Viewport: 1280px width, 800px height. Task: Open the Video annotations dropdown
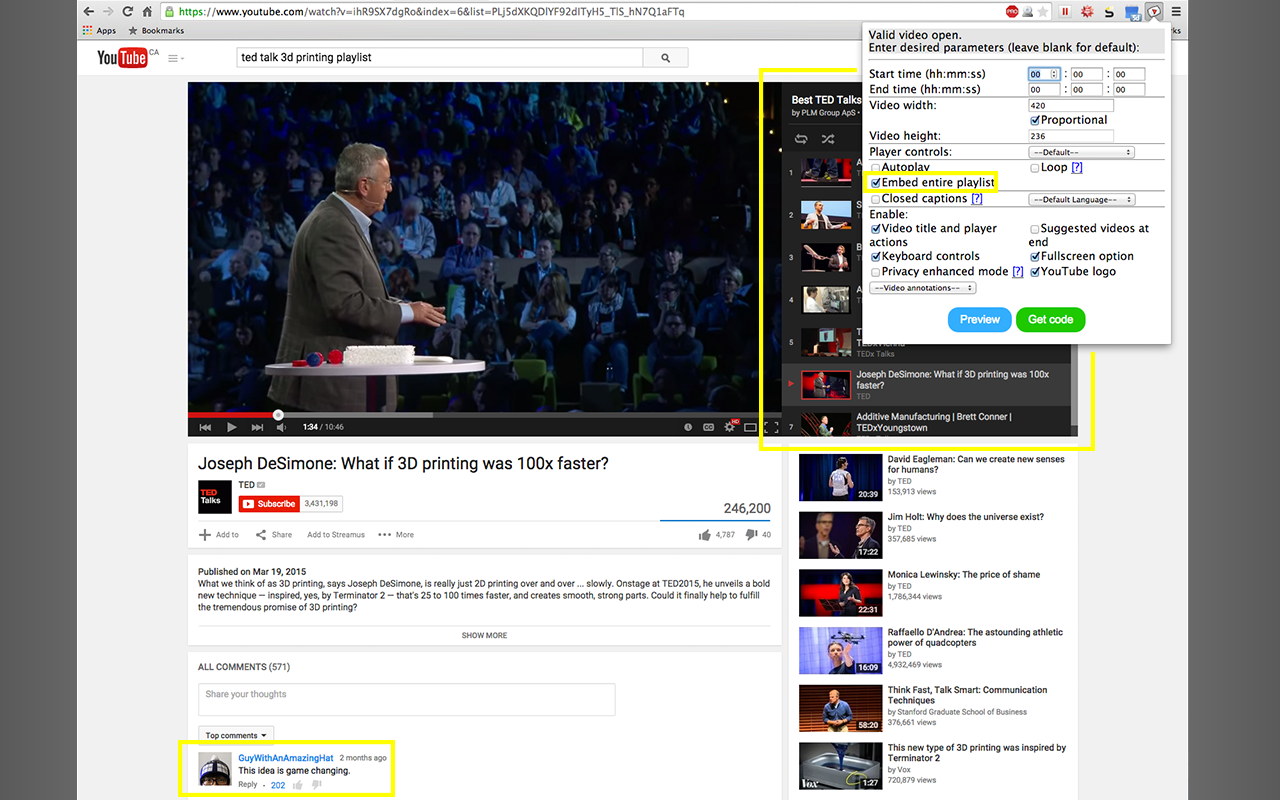tap(923, 288)
